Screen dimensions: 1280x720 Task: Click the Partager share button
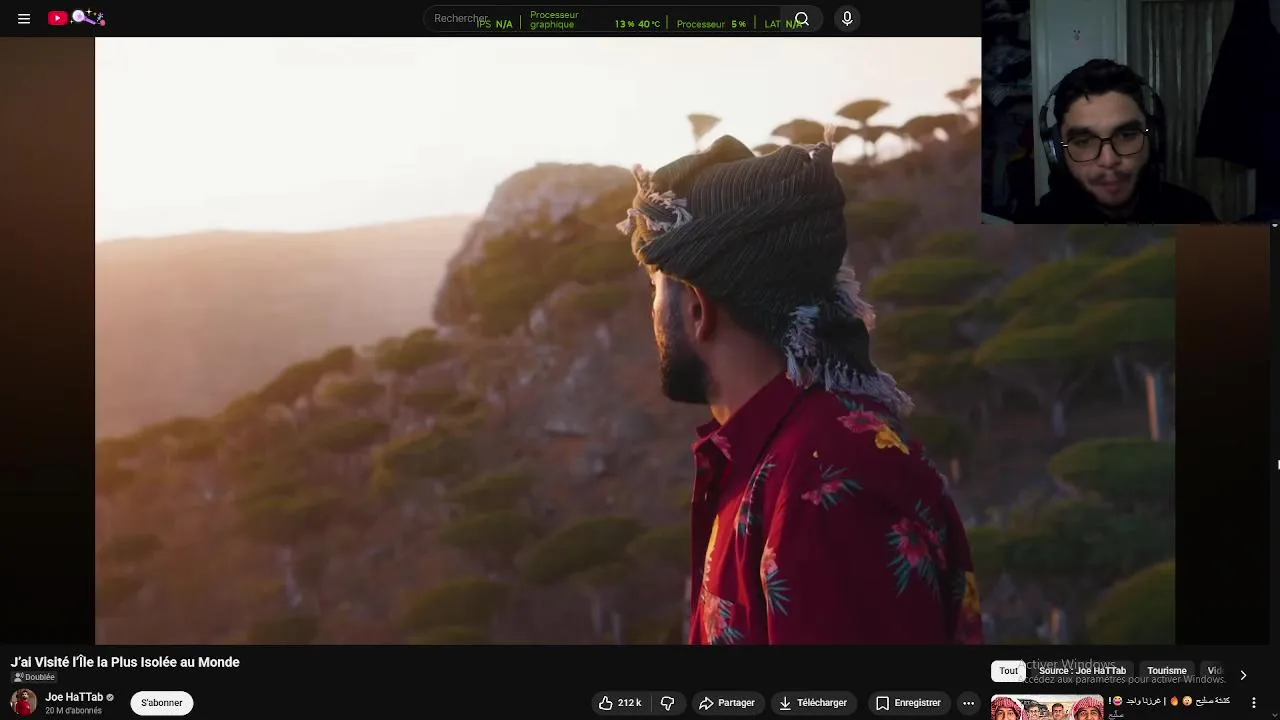tap(727, 703)
